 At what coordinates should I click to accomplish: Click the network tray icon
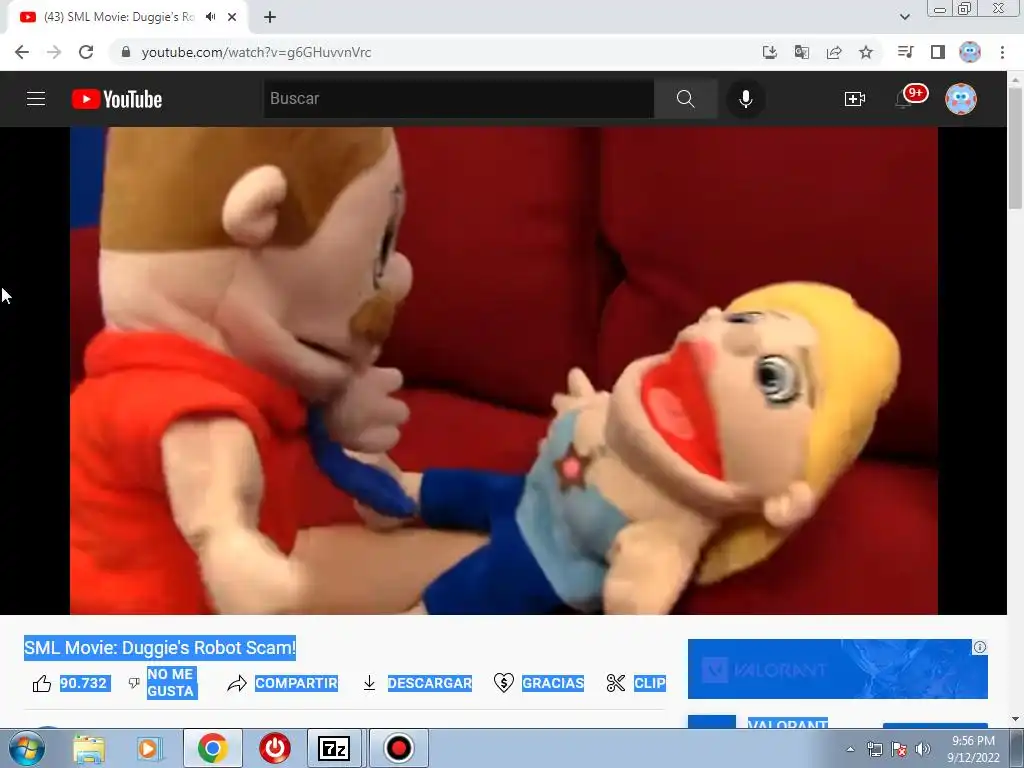pyautogui.click(x=874, y=749)
